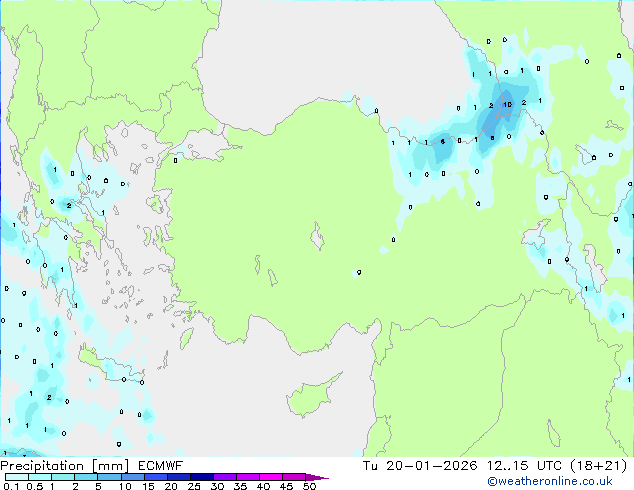This screenshot has width=634, height=490.
Task: Click the "30" legend scale label
Action: click(217, 486)
